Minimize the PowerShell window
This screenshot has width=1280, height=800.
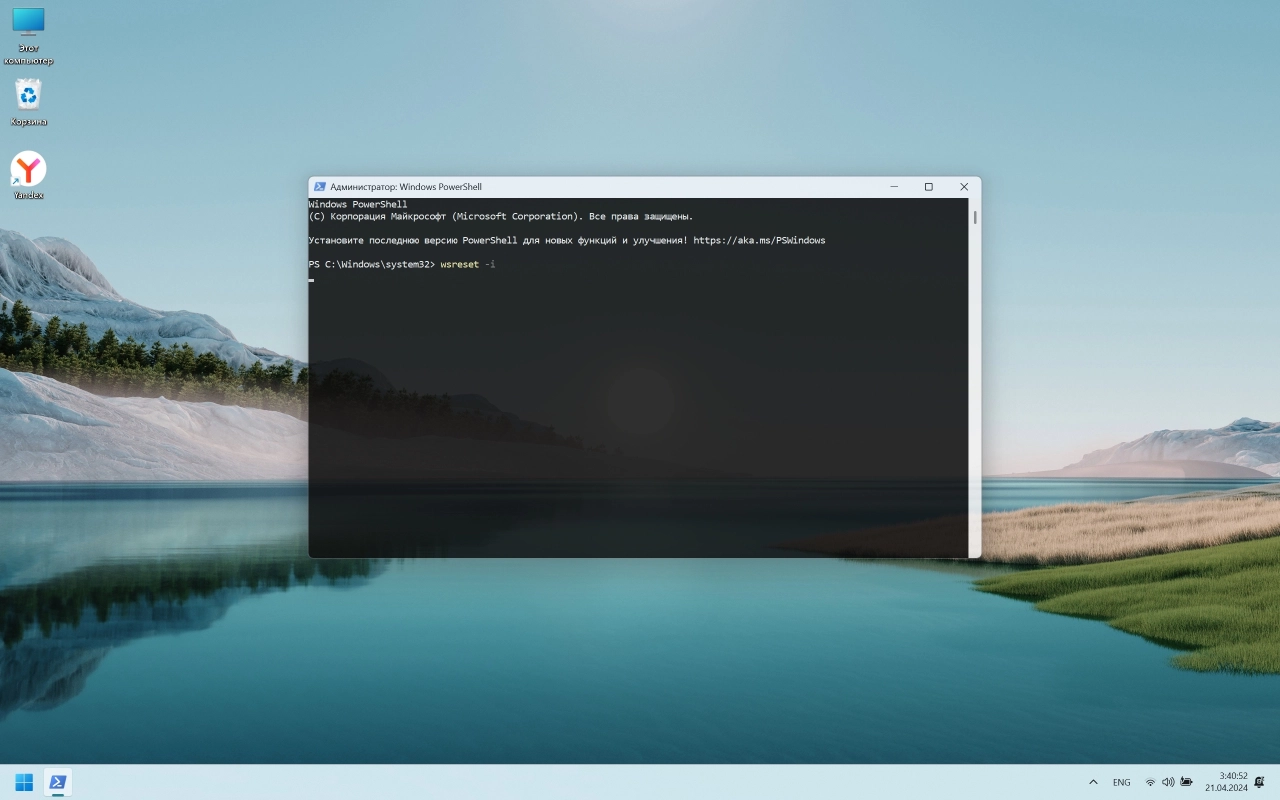(x=893, y=187)
